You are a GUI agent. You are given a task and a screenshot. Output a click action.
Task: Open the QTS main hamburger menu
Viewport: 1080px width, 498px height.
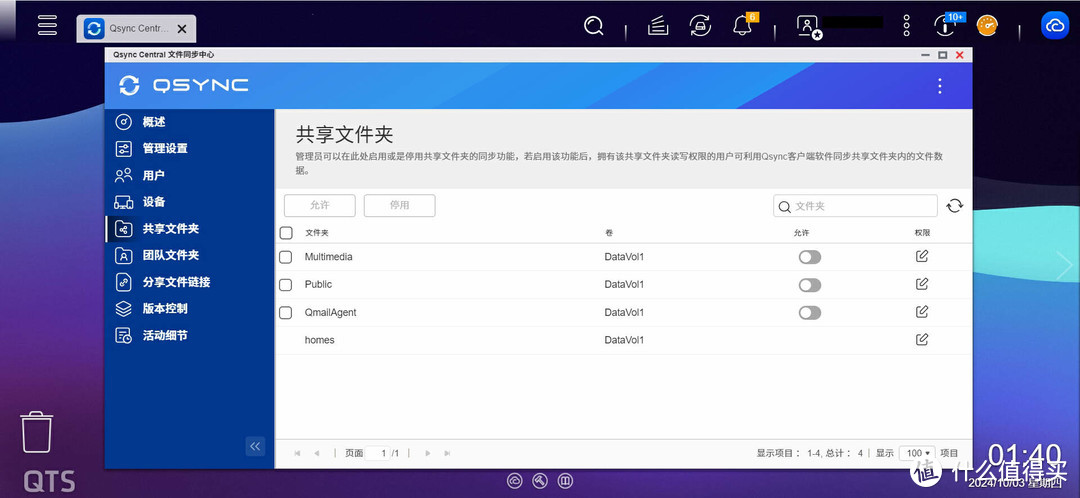(x=47, y=25)
